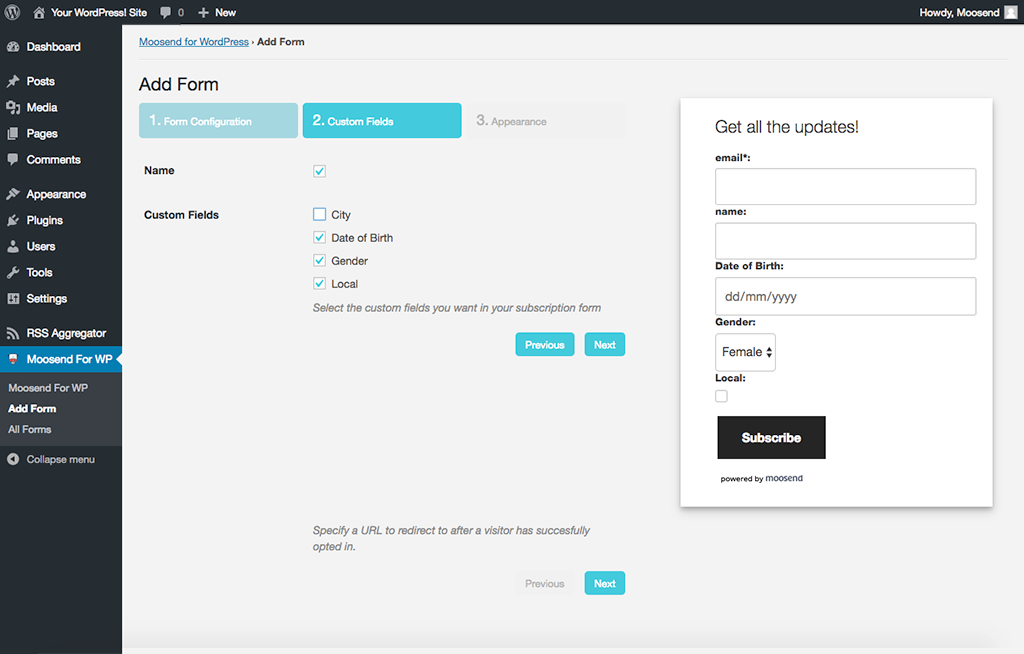Screen dimensions: 1024x654
Task: Click the Media icon in sidebar
Action: point(13,107)
